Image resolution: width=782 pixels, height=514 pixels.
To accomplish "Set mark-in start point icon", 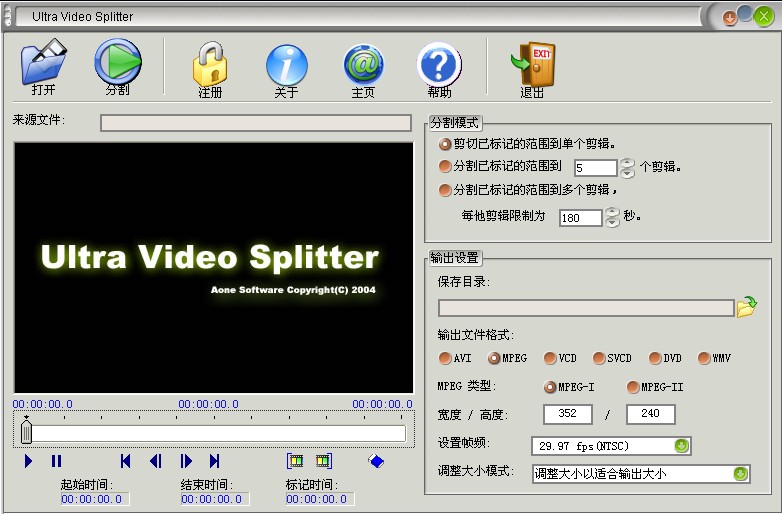I will 295,461.
